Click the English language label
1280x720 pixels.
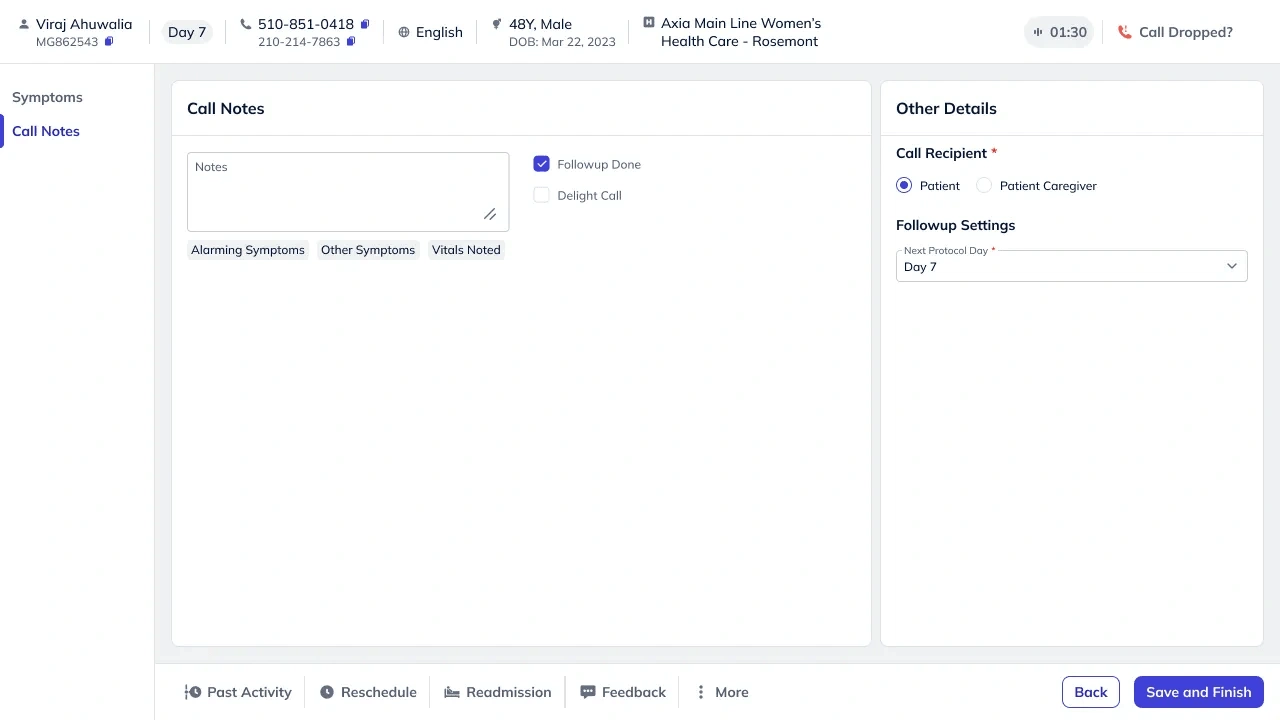(x=439, y=32)
